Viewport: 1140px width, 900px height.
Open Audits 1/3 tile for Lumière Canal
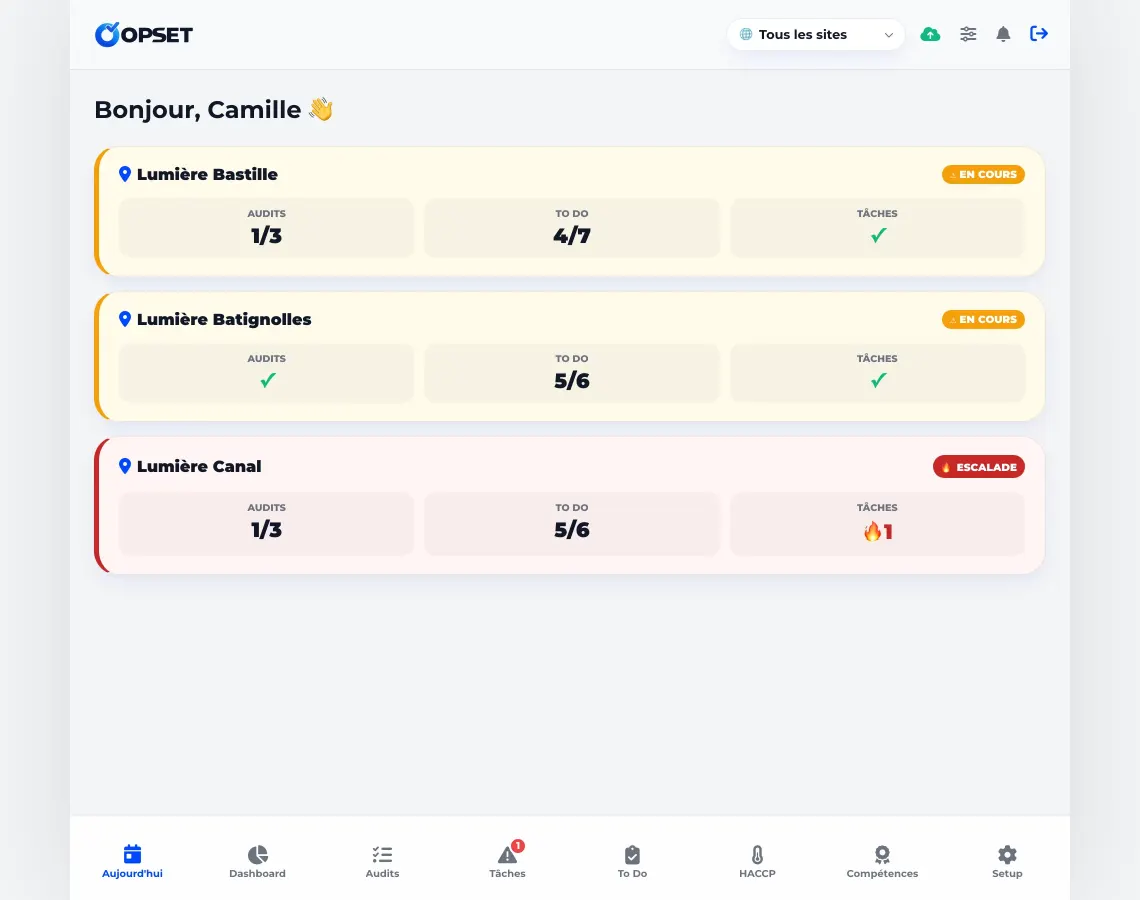(x=266, y=523)
